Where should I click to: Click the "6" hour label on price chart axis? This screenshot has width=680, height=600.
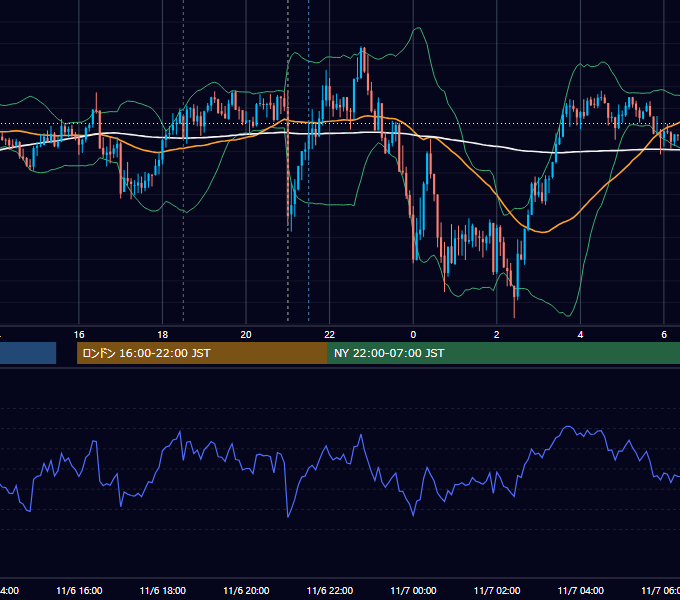(664, 335)
